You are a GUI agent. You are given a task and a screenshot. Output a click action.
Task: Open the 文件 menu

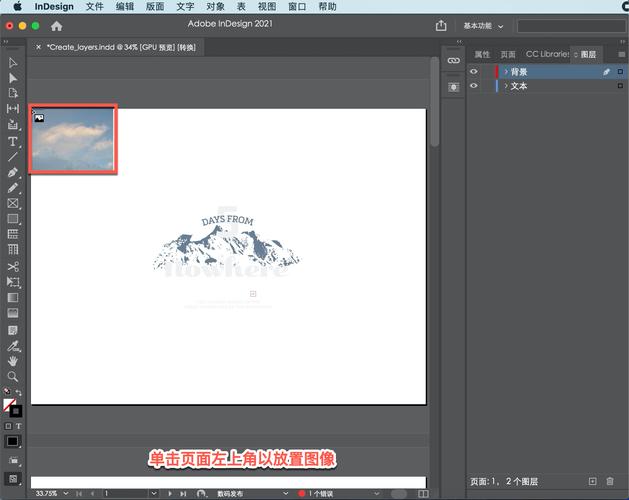(x=95, y=6)
